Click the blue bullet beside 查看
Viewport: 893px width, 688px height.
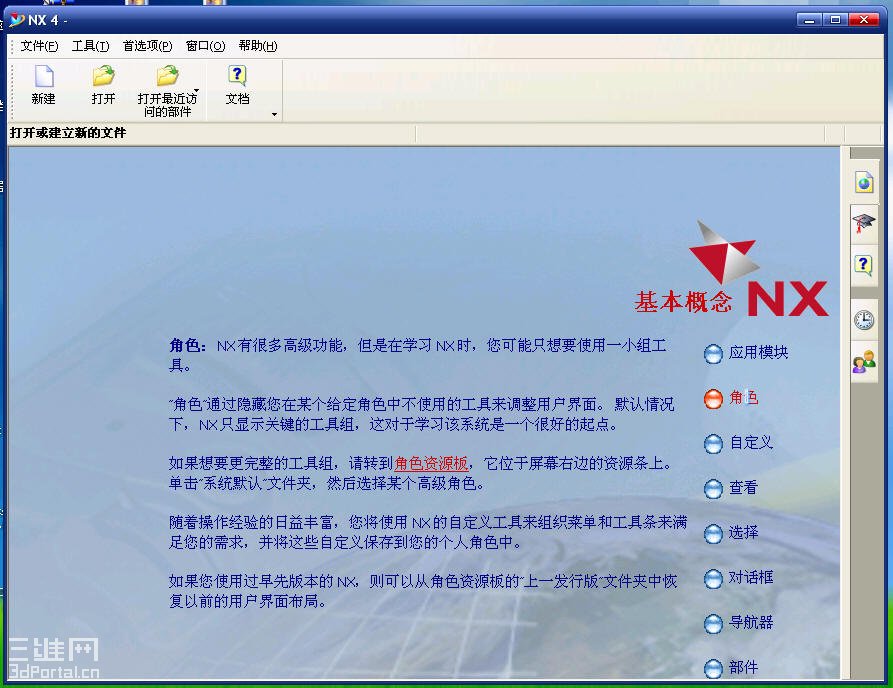[x=713, y=489]
